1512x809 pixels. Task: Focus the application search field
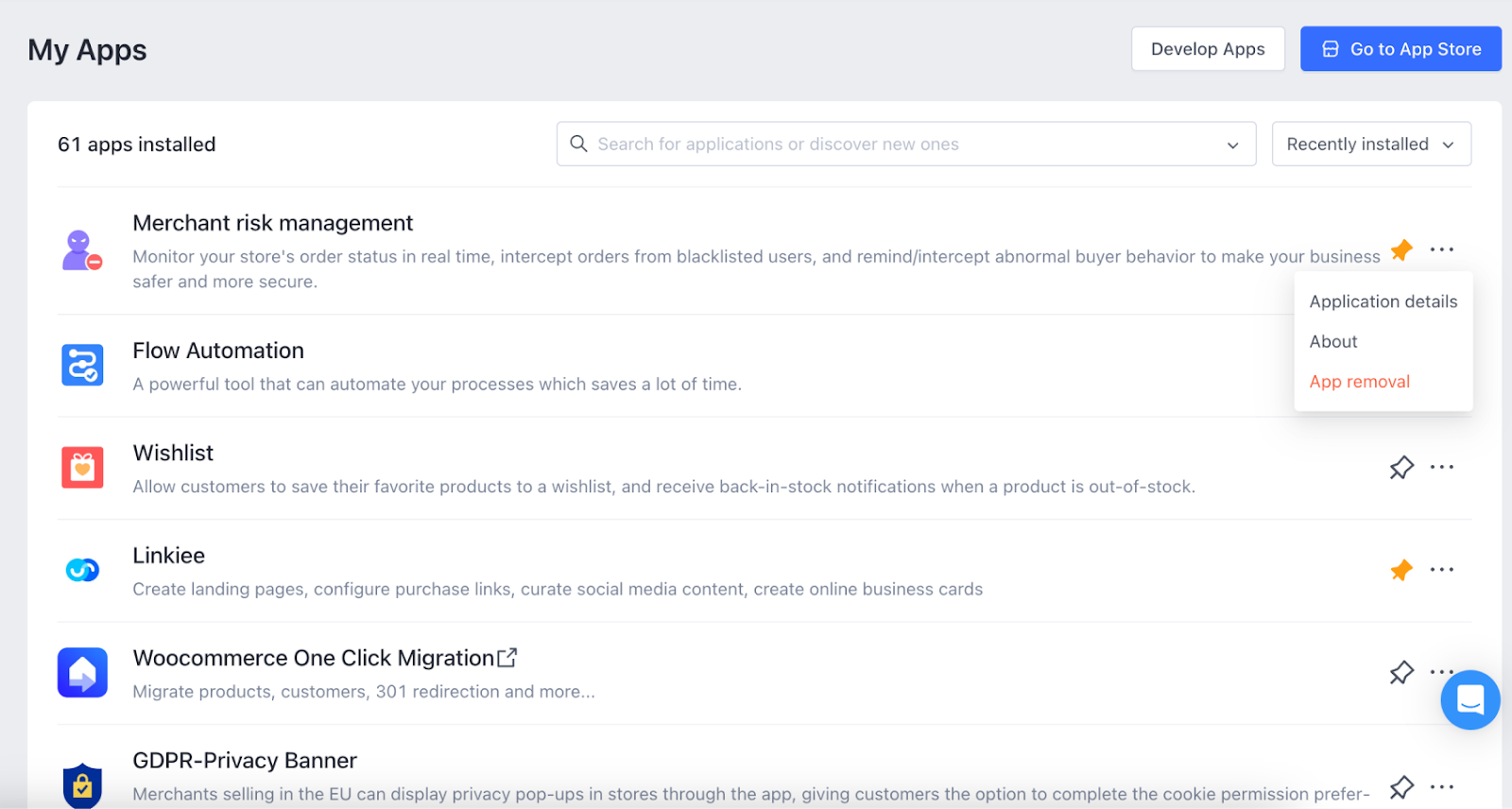coord(888,144)
